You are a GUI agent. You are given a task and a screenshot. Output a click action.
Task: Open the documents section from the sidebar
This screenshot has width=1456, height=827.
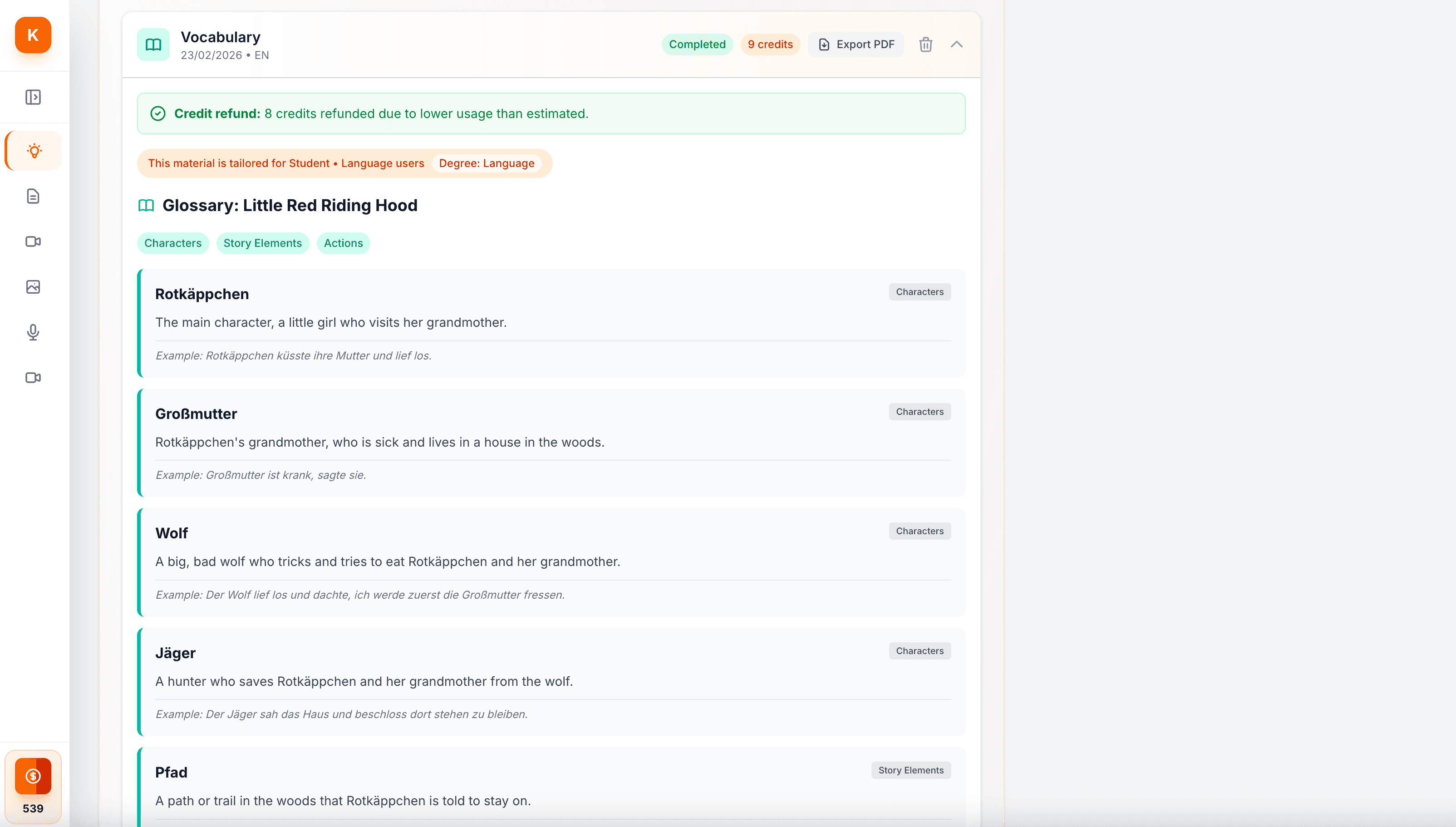pyautogui.click(x=32, y=196)
